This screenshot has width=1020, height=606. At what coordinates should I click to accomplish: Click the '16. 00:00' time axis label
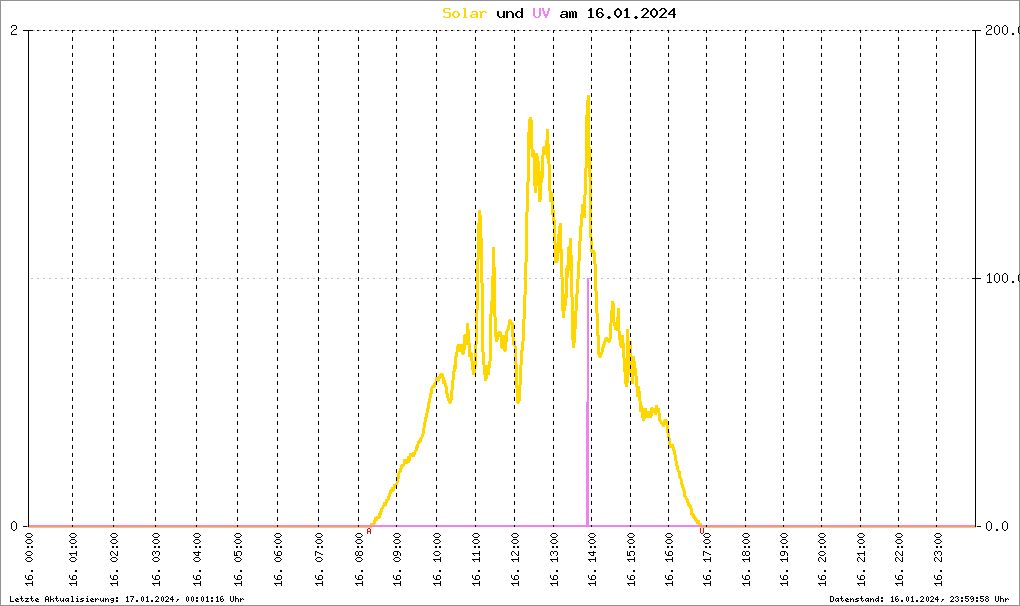[29, 560]
